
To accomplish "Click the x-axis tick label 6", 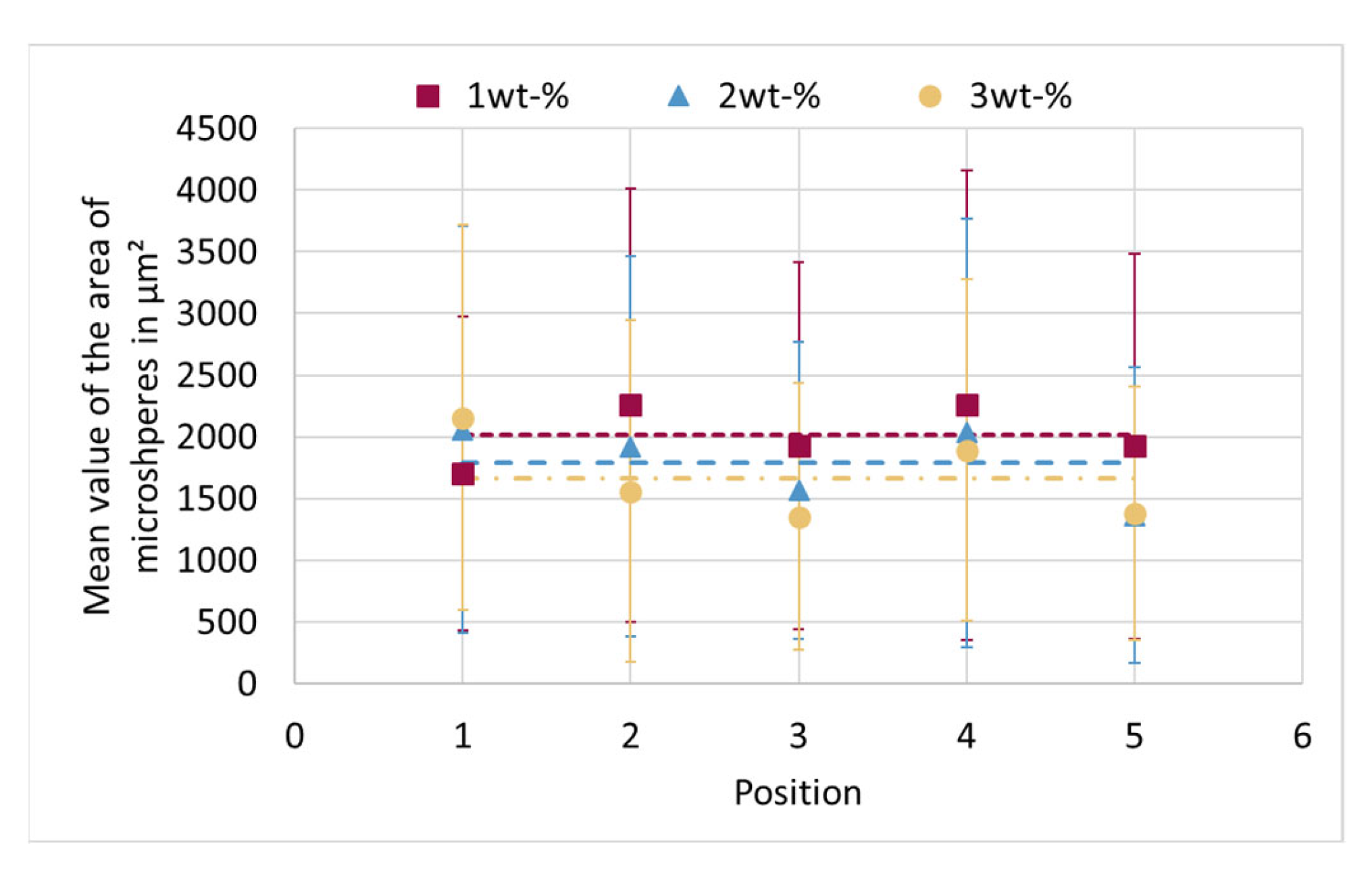I will click(x=1302, y=736).
